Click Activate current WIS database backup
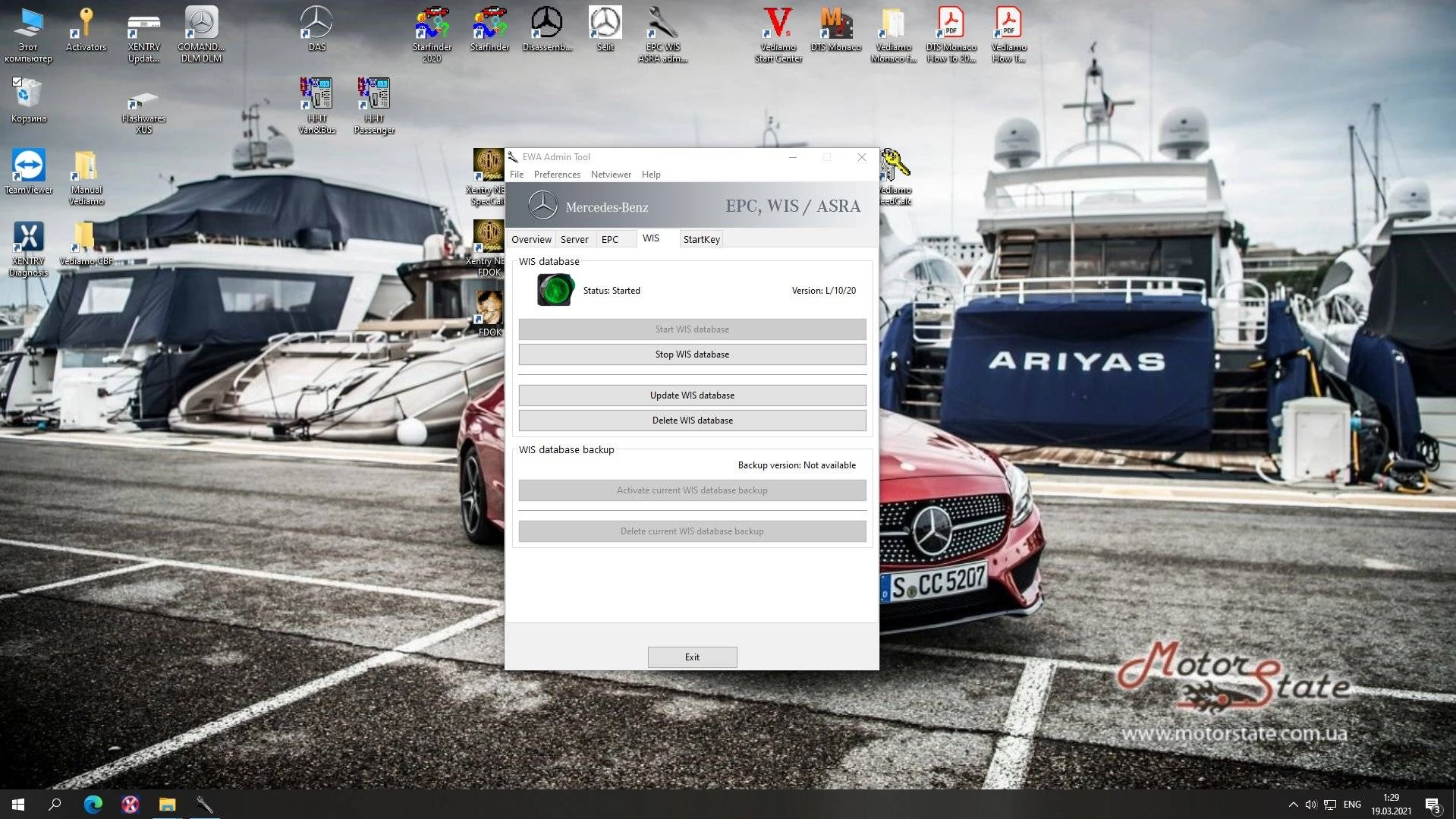This screenshot has width=1456, height=819. tap(692, 490)
